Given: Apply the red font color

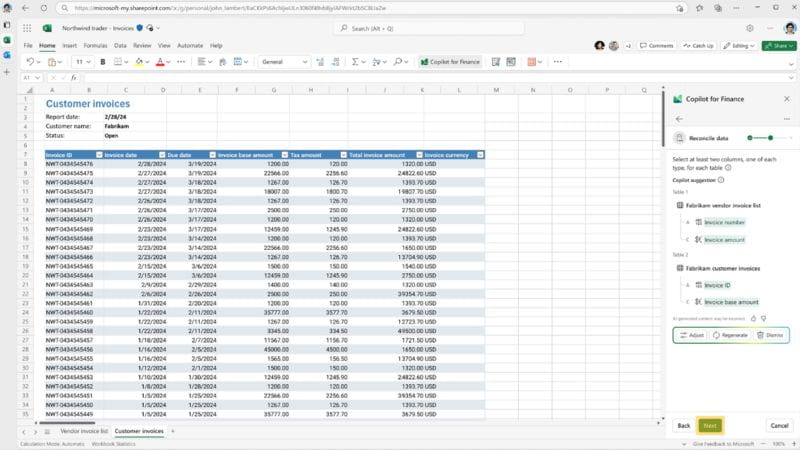Looking at the screenshot, I should [x=160, y=62].
